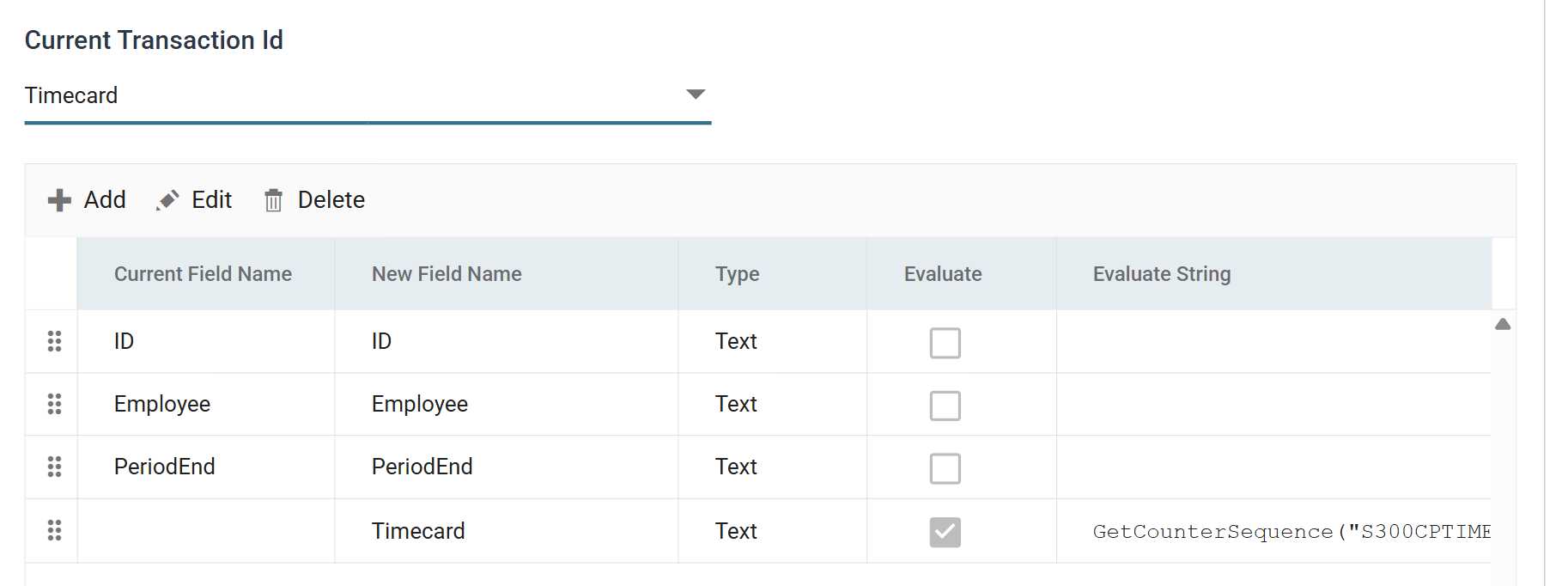
Task: Click the Delete button label
Action: coord(331,200)
